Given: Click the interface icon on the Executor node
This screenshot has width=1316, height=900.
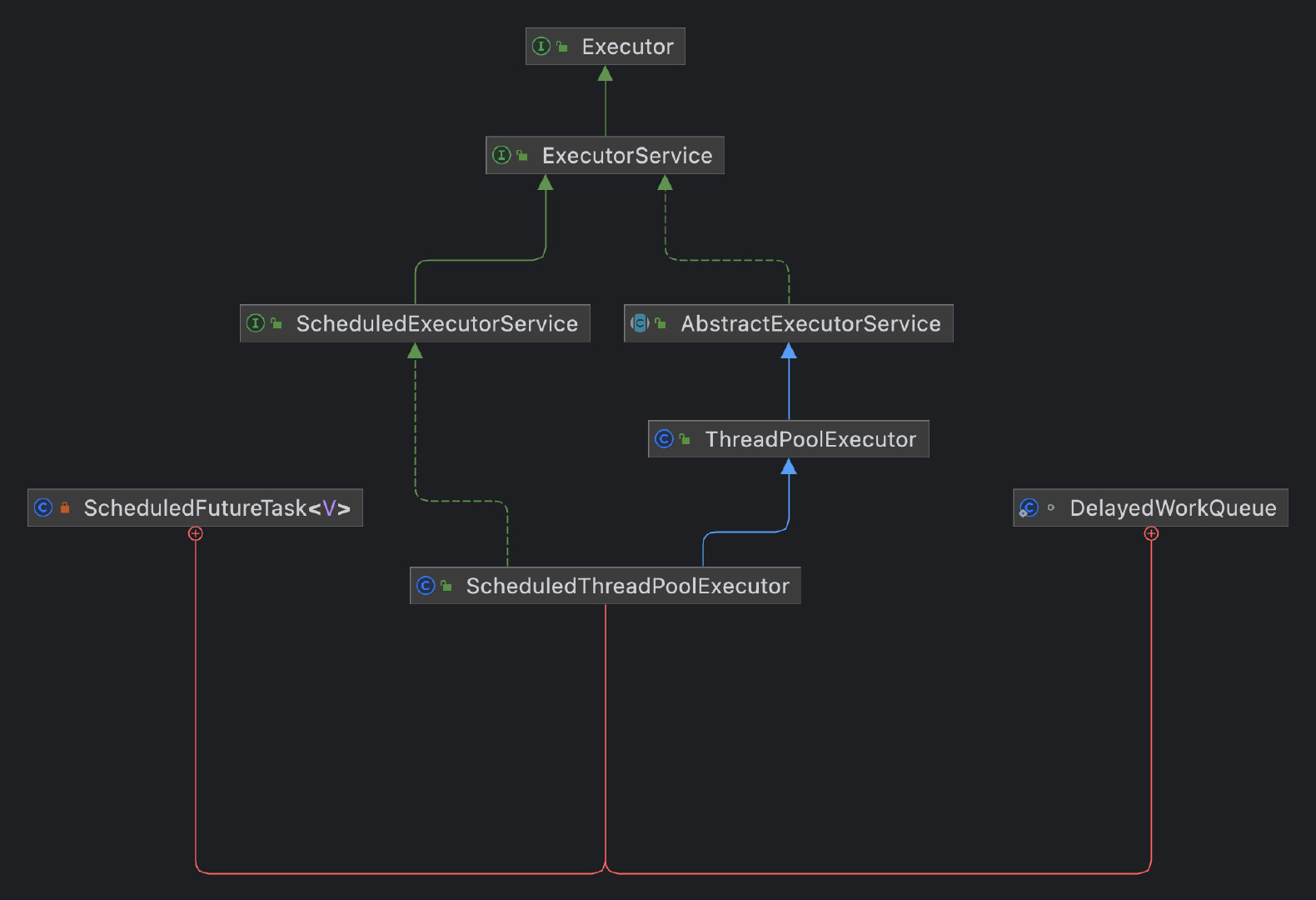Looking at the screenshot, I should [541, 47].
